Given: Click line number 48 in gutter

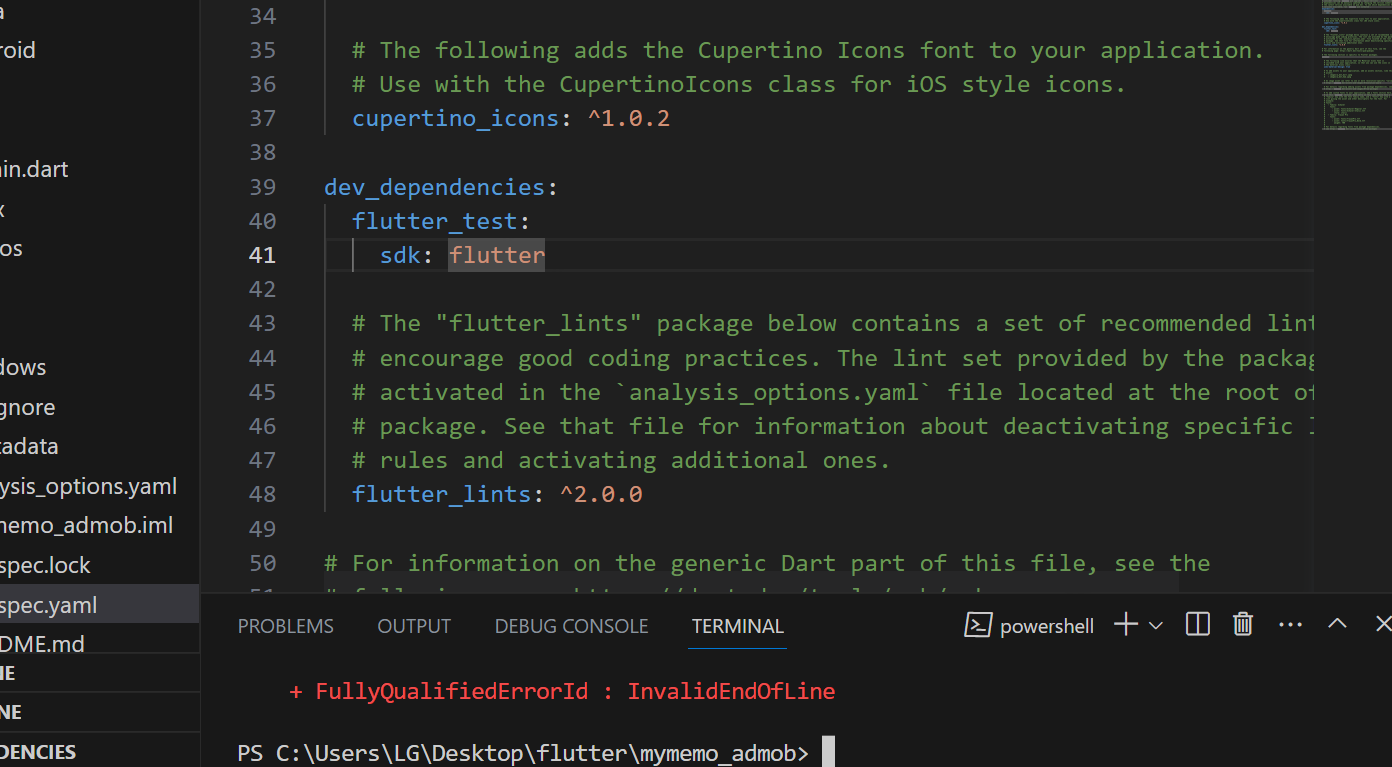Looking at the screenshot, I should click(x=262, y=494).
